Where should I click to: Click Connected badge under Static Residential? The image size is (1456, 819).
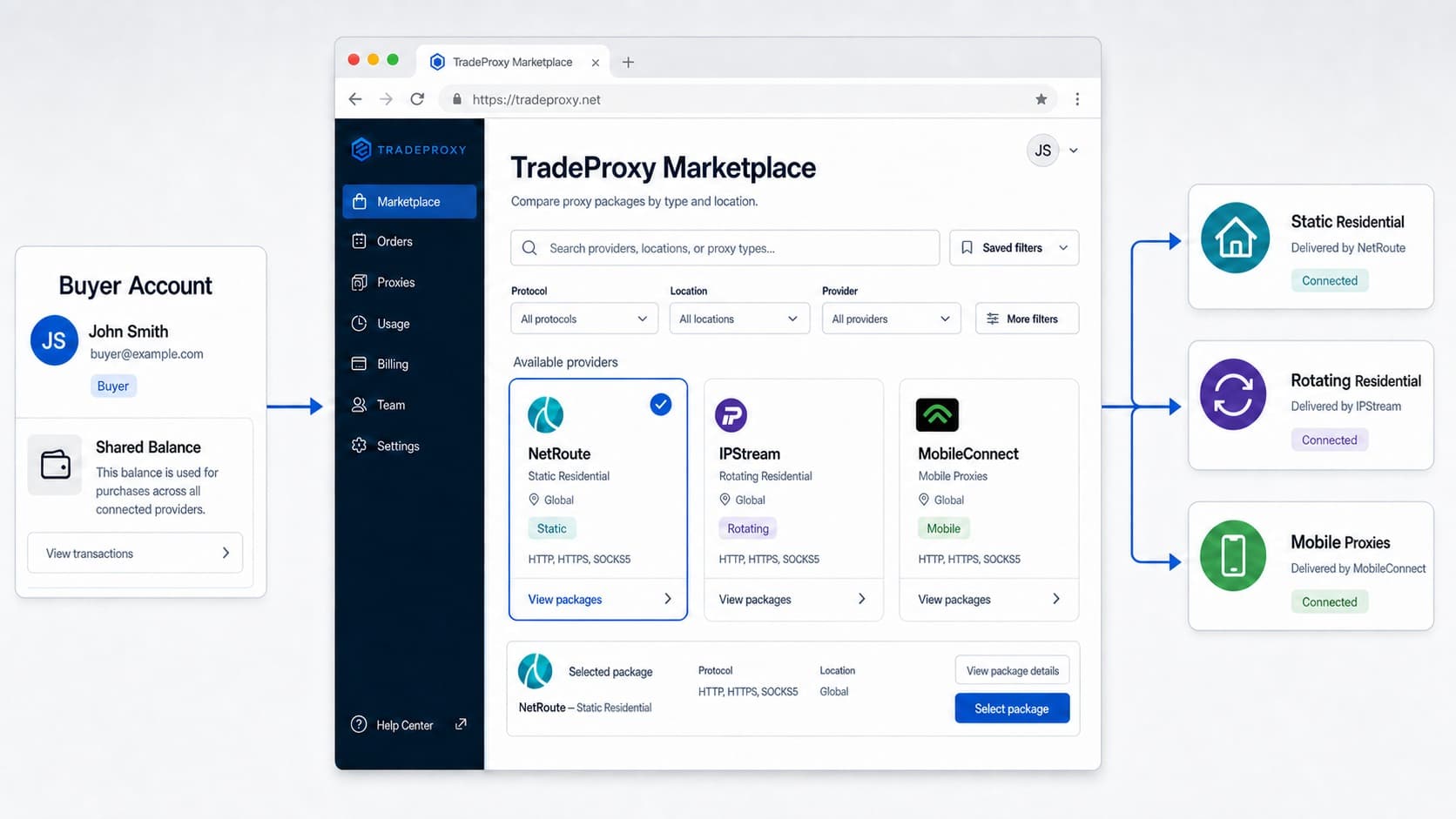pyautogui.click(x=1330, y=280)
